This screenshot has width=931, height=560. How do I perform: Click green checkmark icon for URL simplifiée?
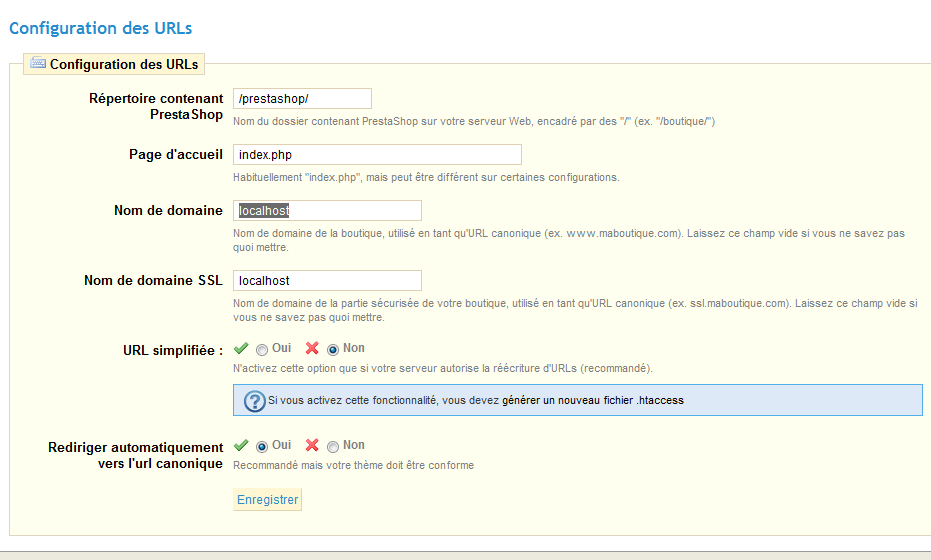click(241, 348)
